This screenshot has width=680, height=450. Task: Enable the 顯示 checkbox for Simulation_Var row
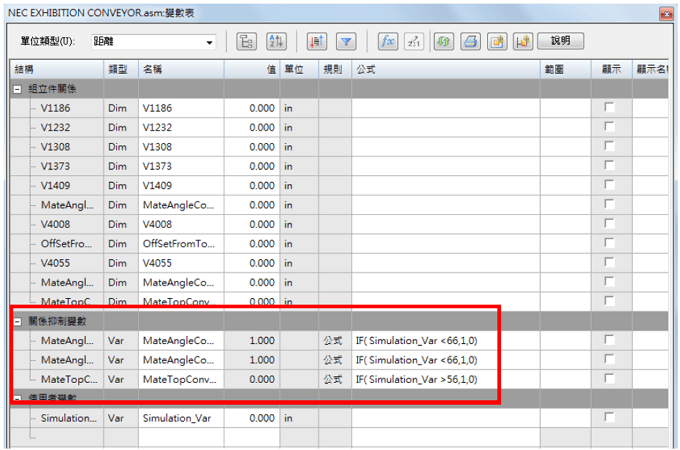(609, 417)
